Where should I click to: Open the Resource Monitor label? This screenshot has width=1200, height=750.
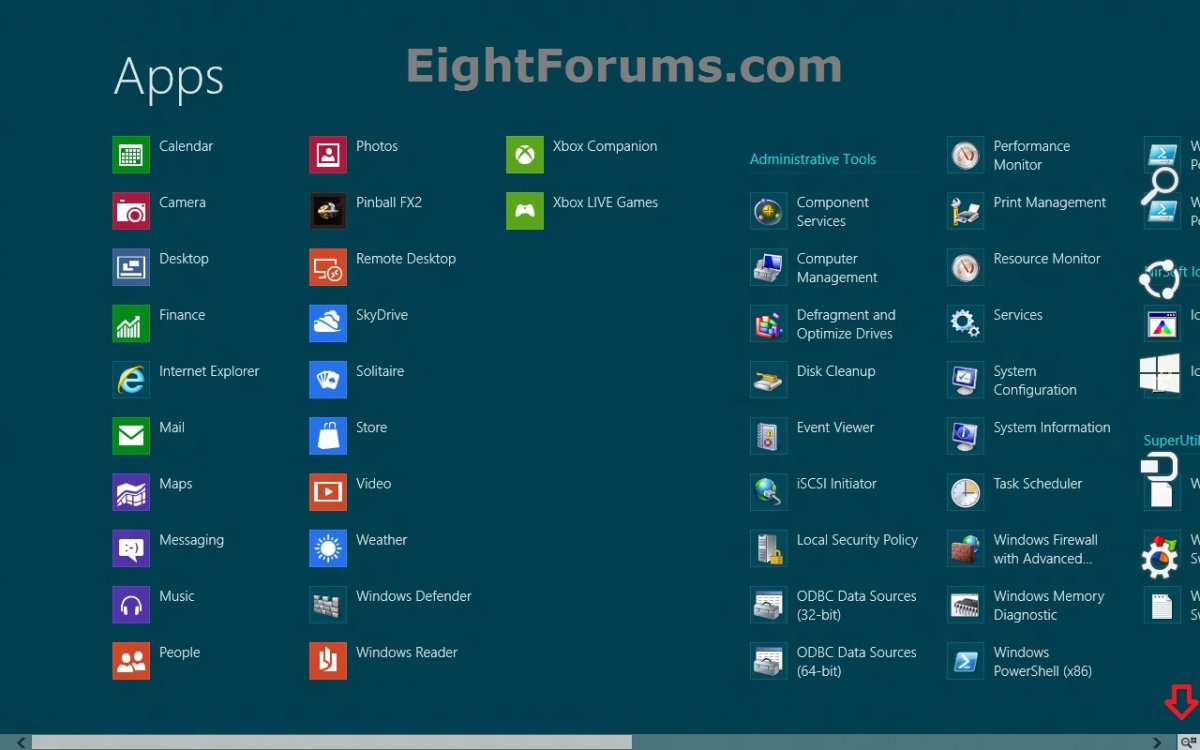[1046, 259]
